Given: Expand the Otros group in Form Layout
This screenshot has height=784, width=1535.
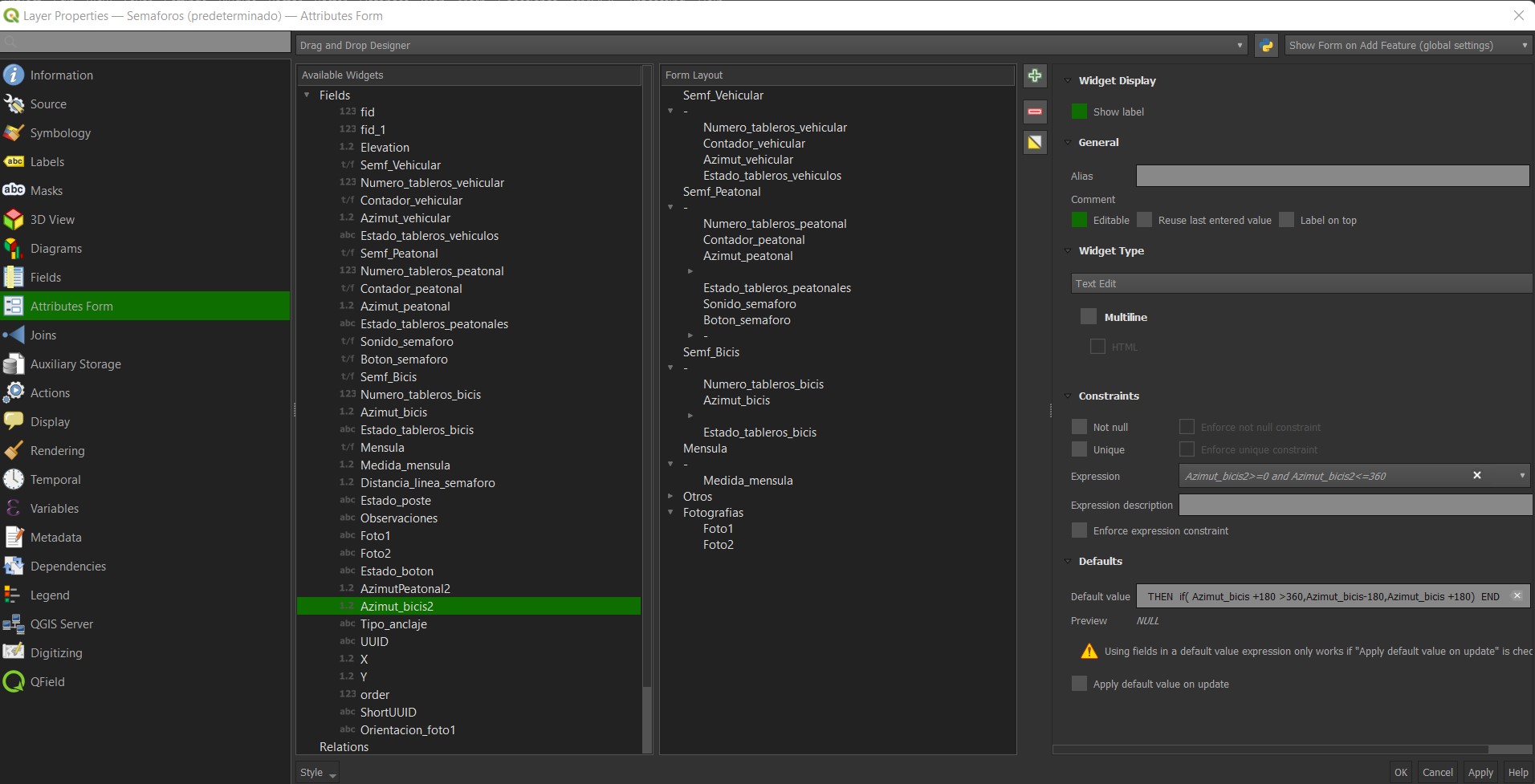Looking at the screenshot, I should coord(670,496).
